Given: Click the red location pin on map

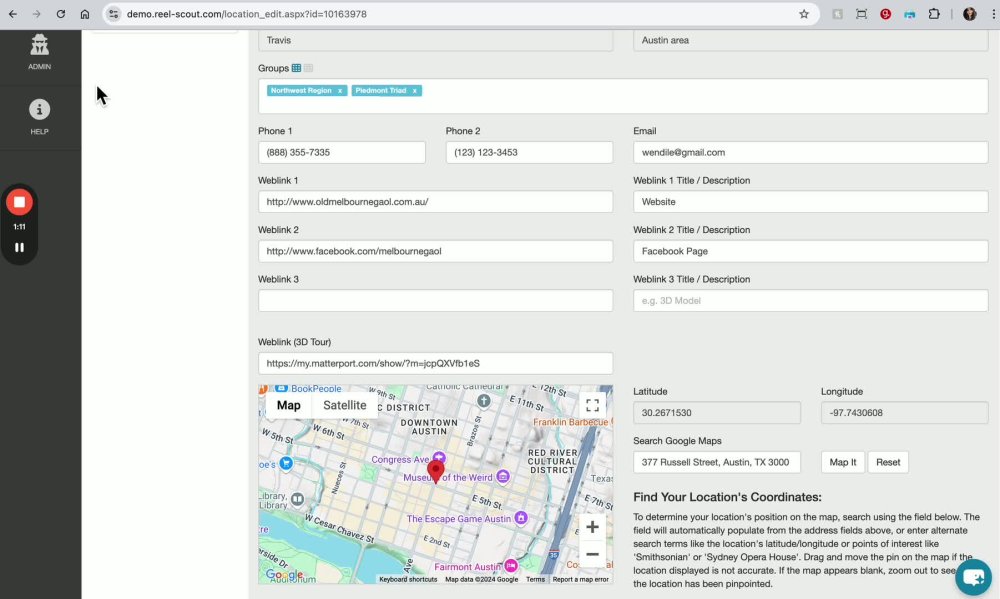Looking at the screenshot, I should (x=435, y=470).
